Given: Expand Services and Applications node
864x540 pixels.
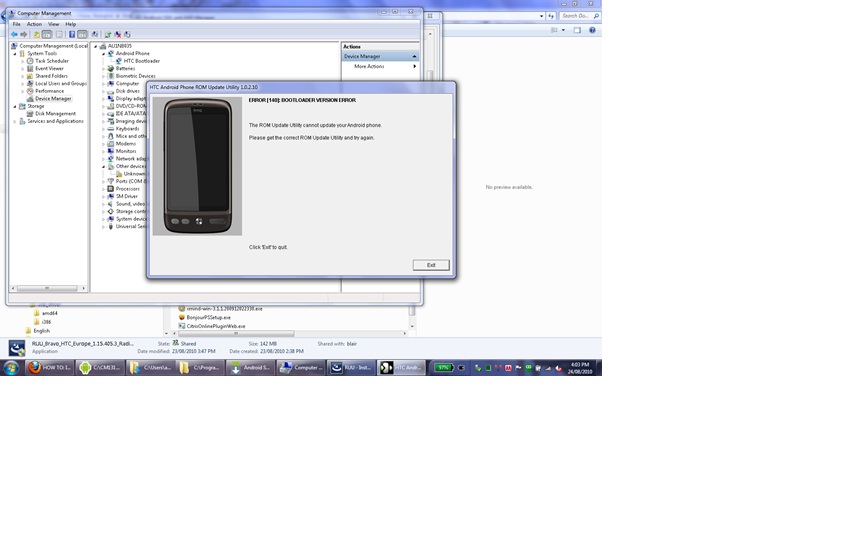Looking at the screenshot, I should click(16, 121).
